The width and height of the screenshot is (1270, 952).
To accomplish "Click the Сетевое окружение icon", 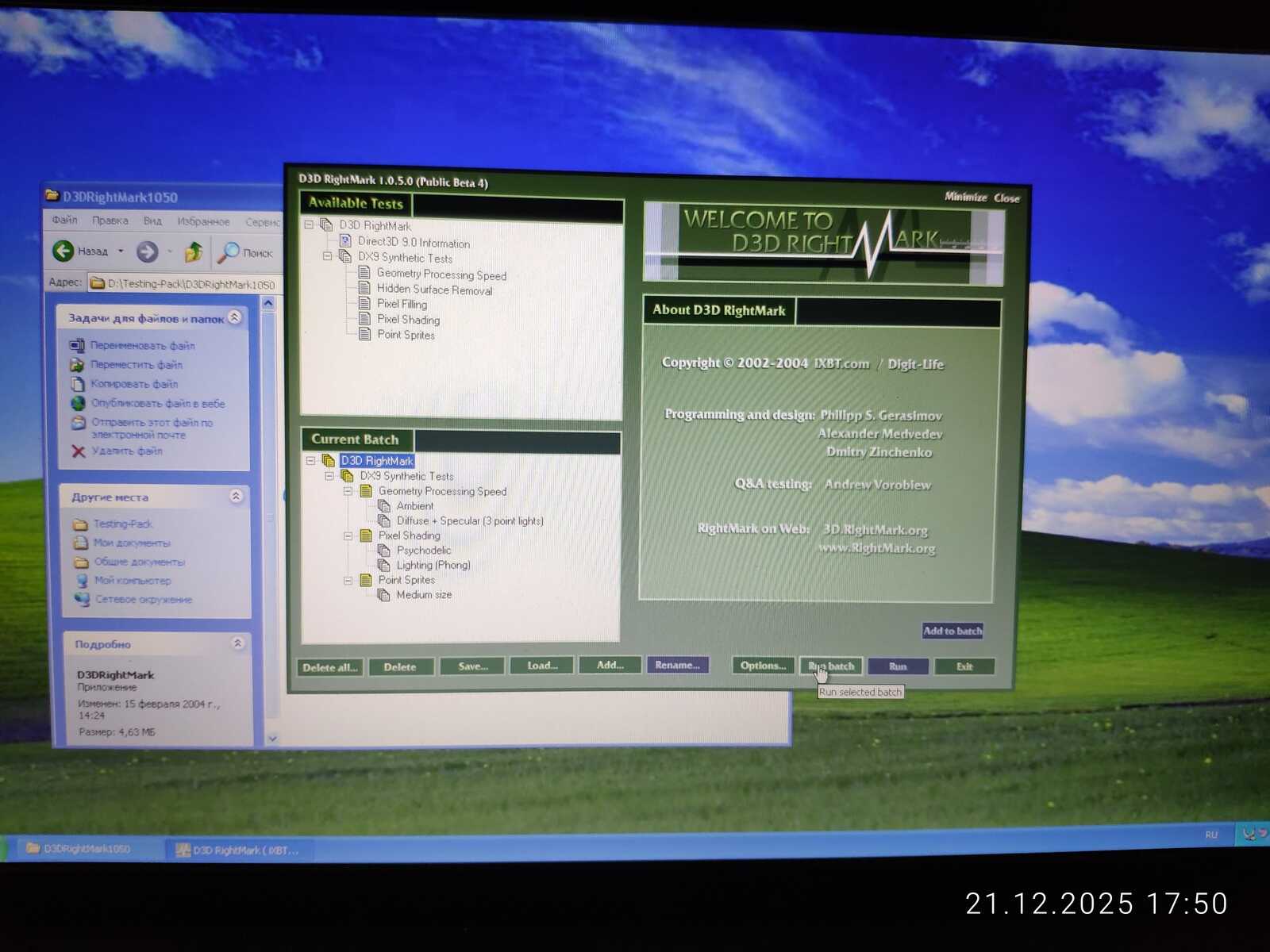I will pyautogui.click(x=82, y=599).
